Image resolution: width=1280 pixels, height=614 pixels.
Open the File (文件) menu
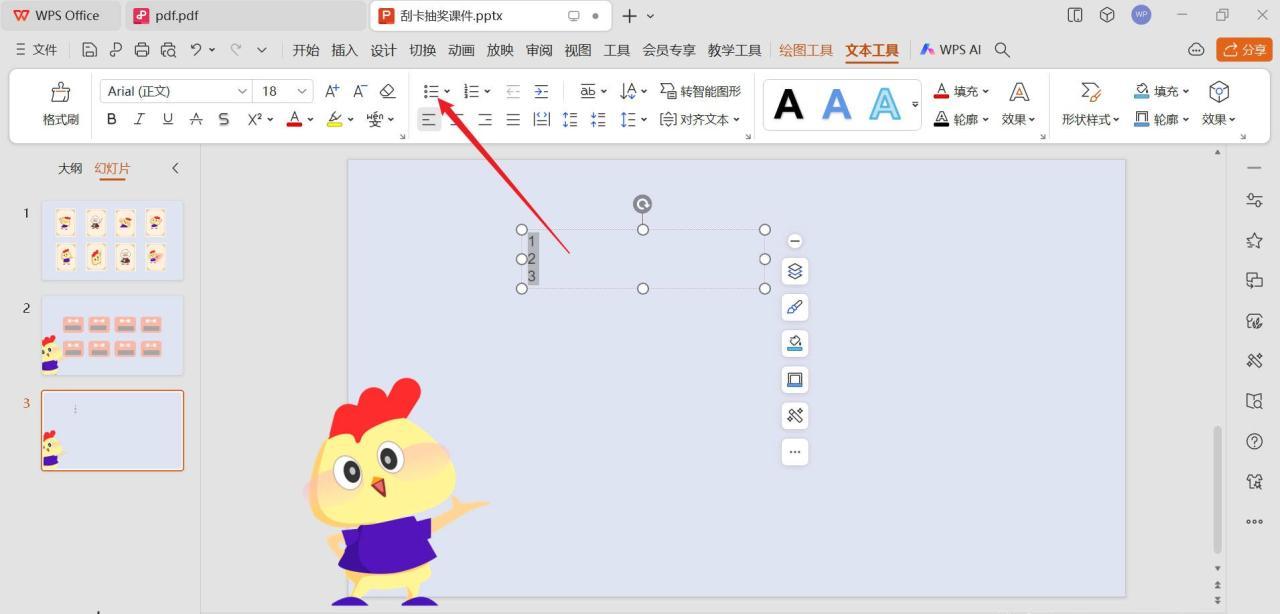pyautogui.click(x=37, y=49)
